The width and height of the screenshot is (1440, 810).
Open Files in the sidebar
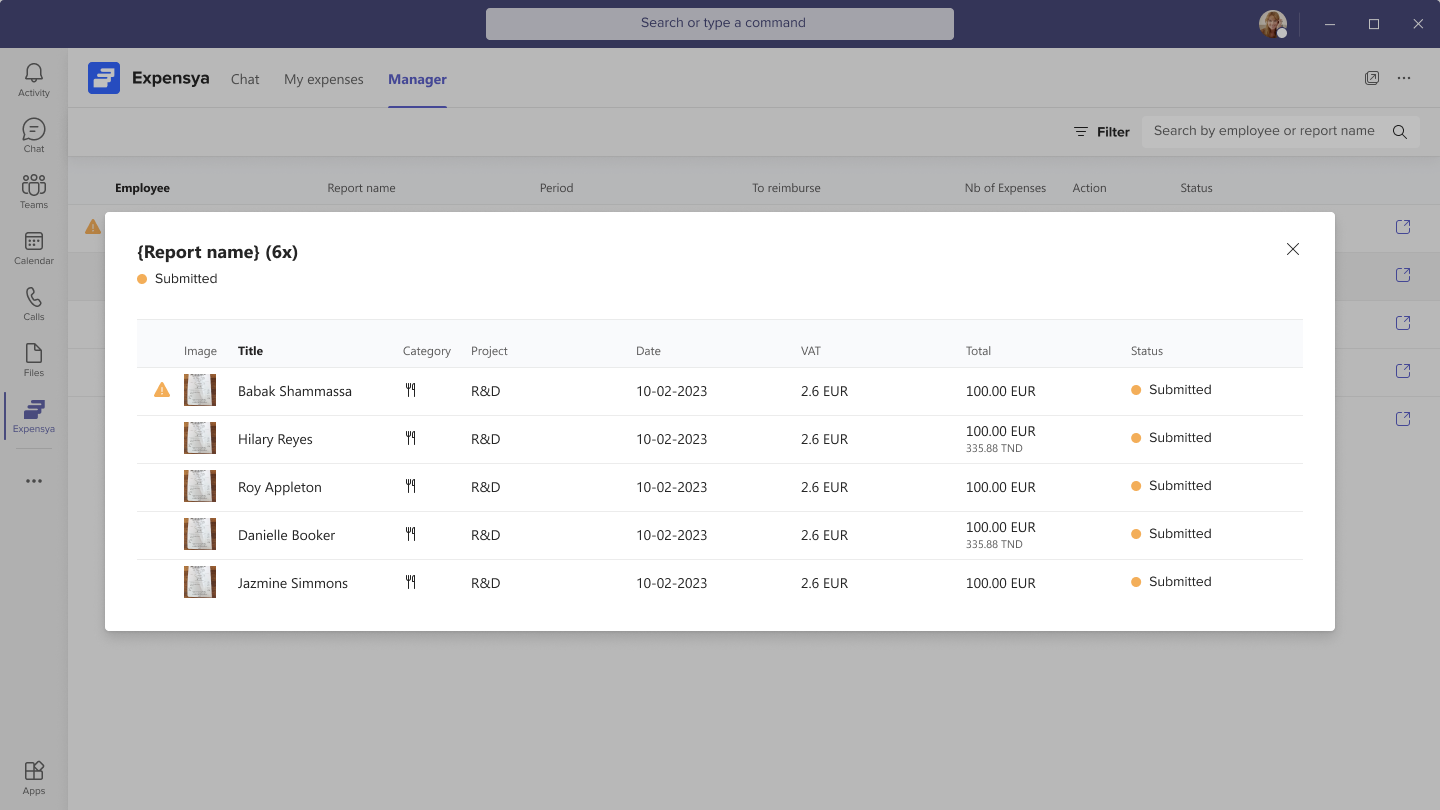pos(34,360)
